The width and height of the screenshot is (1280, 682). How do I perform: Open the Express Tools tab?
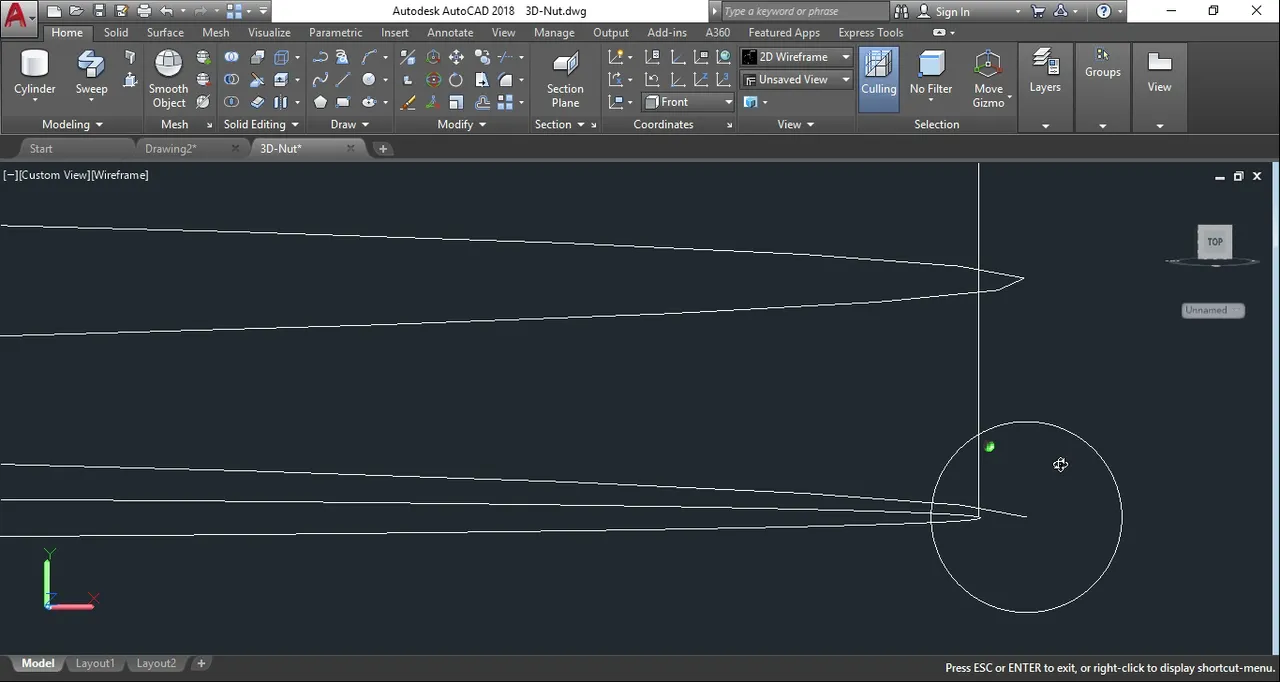[x=870, y=32]
